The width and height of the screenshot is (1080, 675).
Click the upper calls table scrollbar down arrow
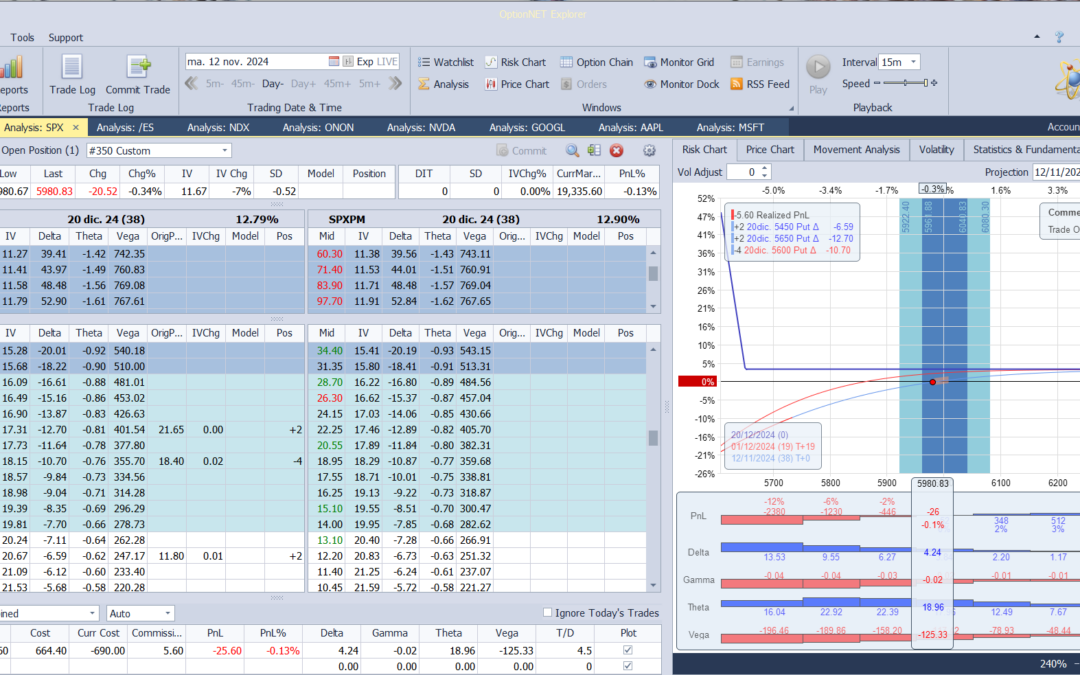[653, 307]
